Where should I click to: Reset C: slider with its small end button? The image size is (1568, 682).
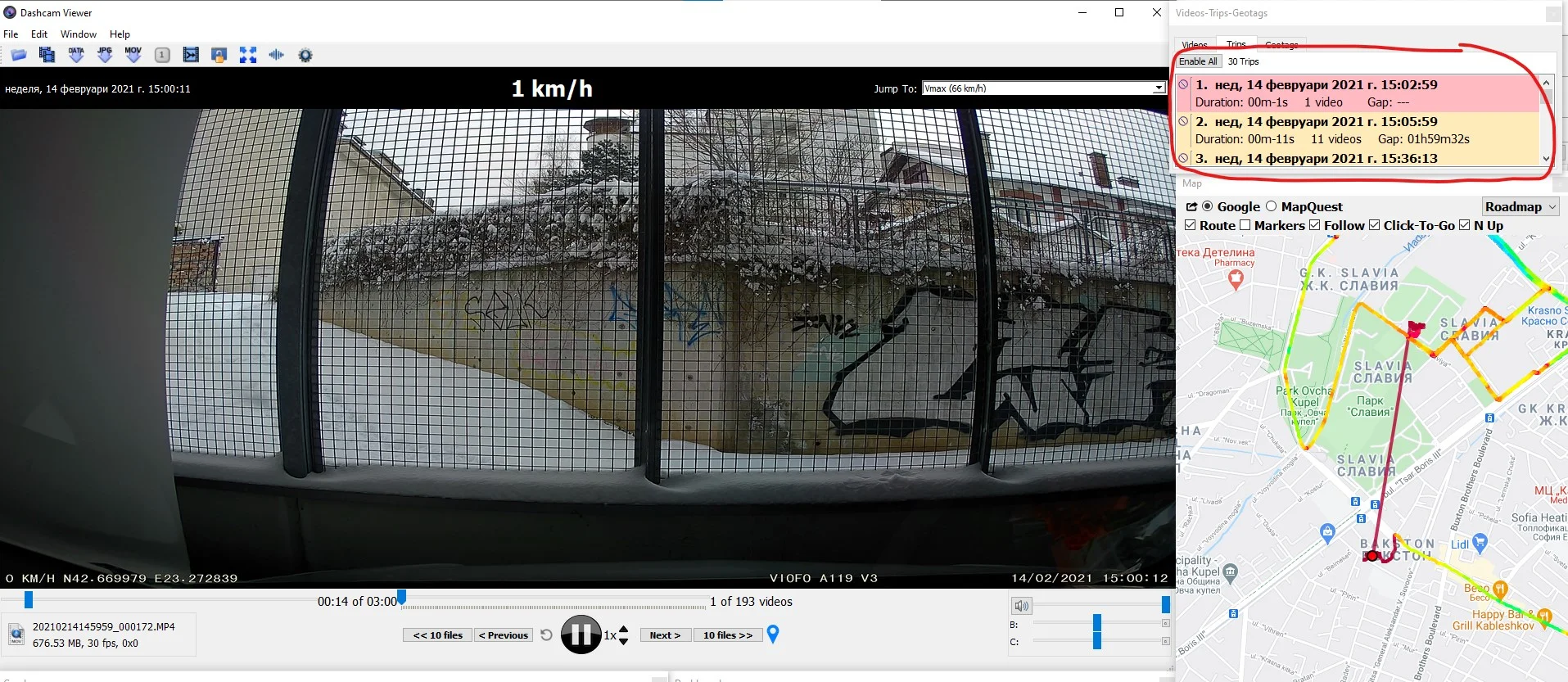[1166, 641]
